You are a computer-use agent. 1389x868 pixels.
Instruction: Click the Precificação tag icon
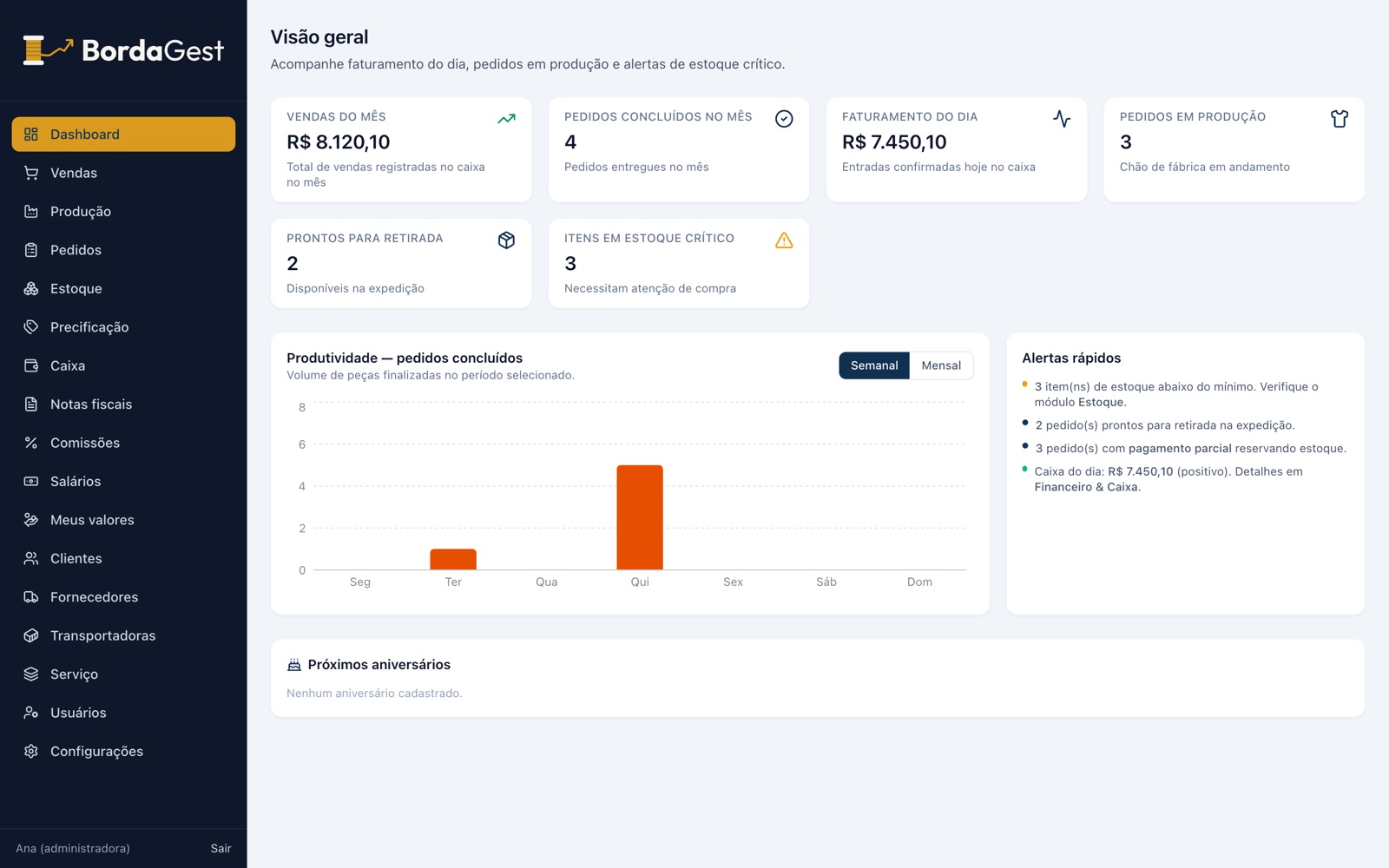[31, 327]
